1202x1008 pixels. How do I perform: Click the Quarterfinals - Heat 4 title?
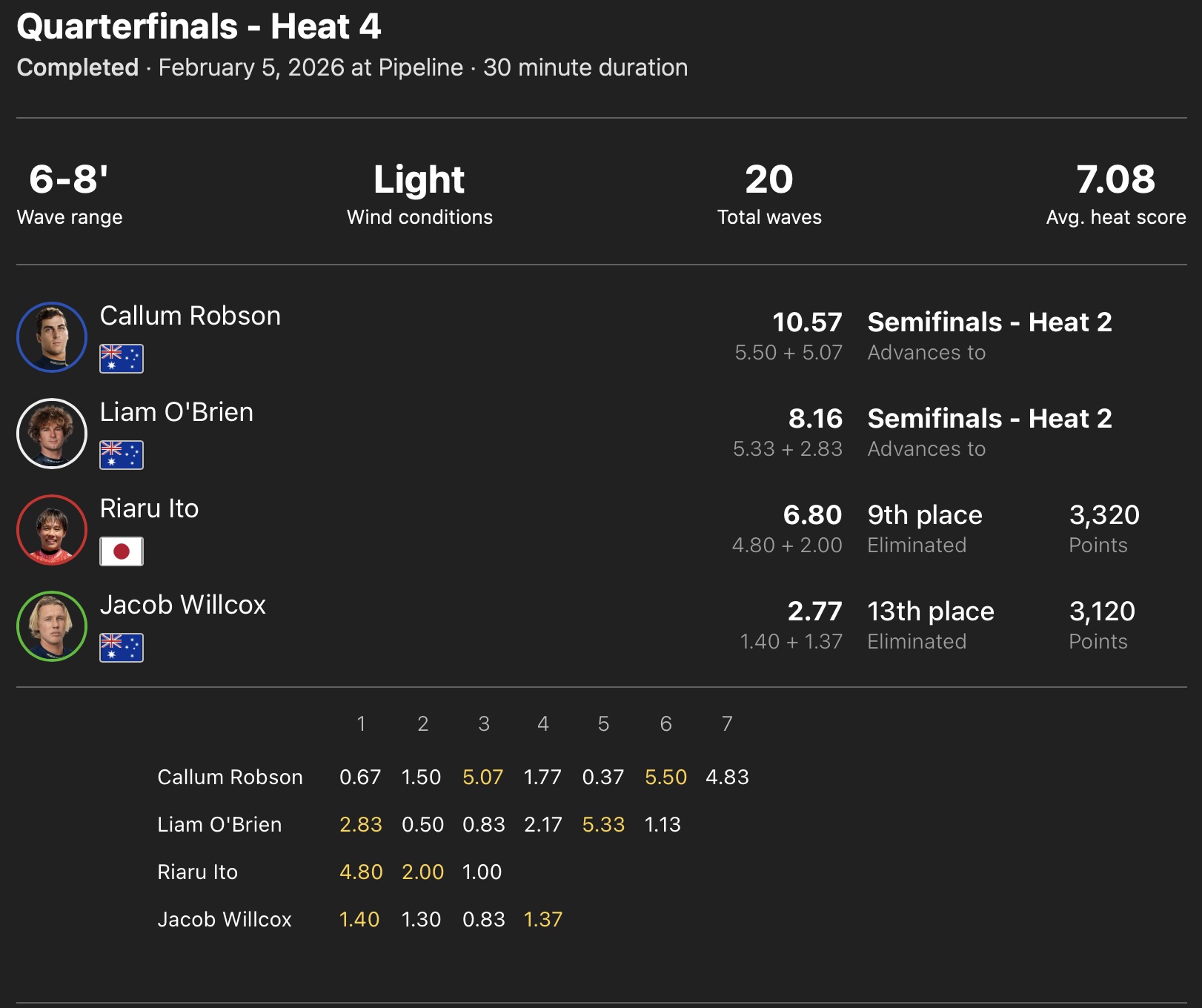(199, 27)
